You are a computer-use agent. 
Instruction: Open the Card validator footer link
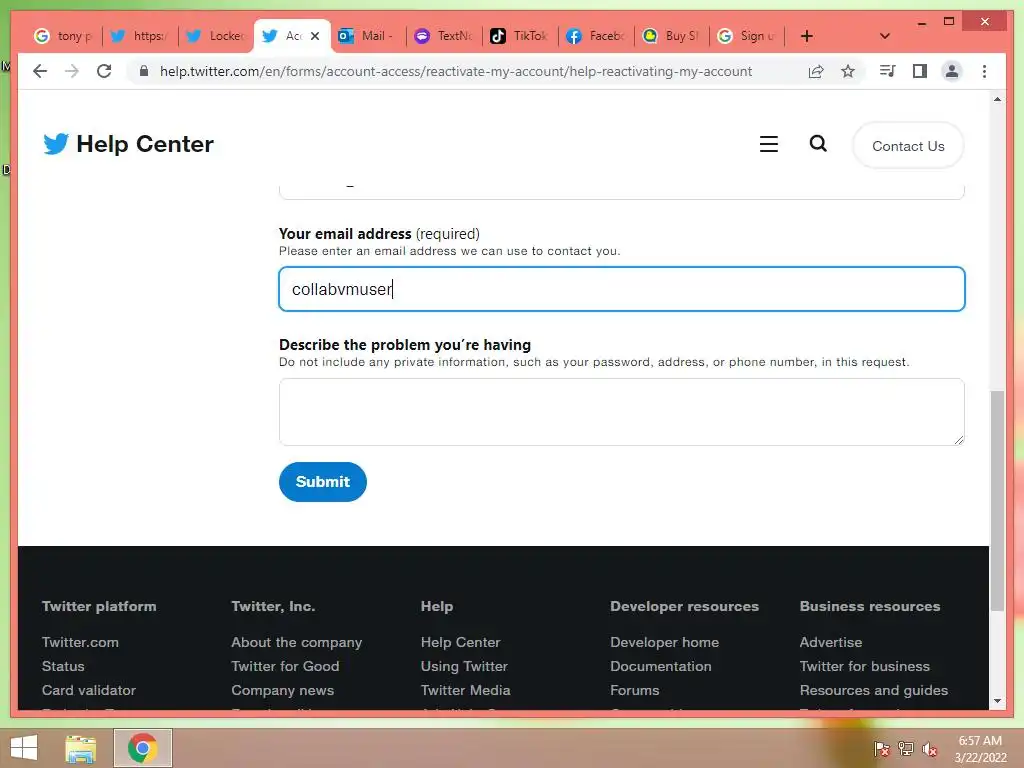coord(89,690)
